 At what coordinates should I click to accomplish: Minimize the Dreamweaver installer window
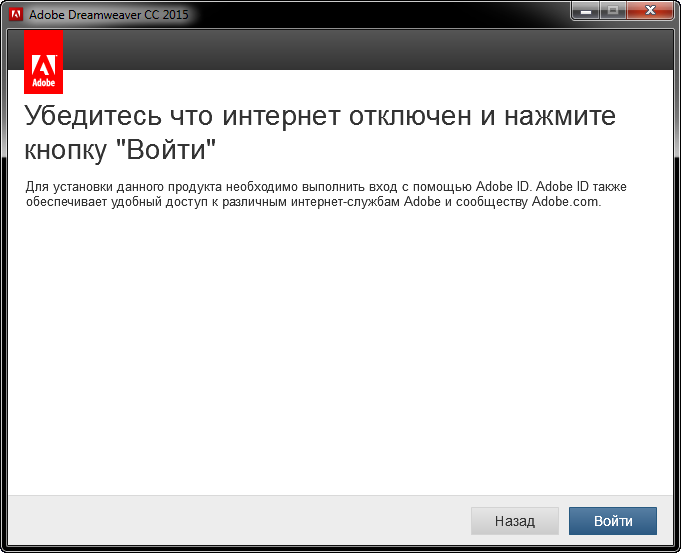coord(586,11)
